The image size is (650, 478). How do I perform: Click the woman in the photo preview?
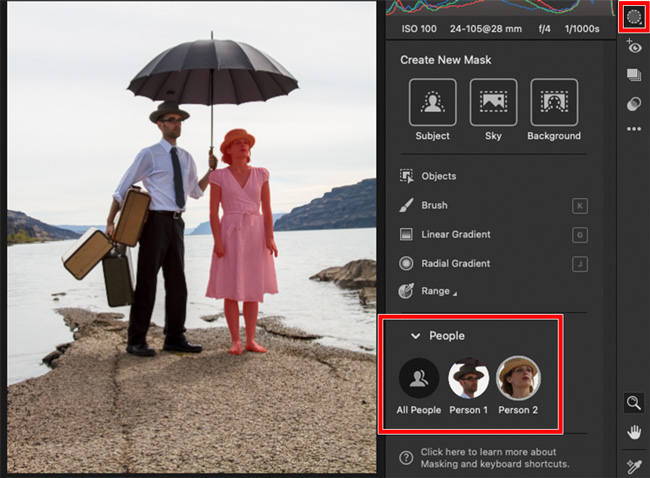(x=242, y=240)
